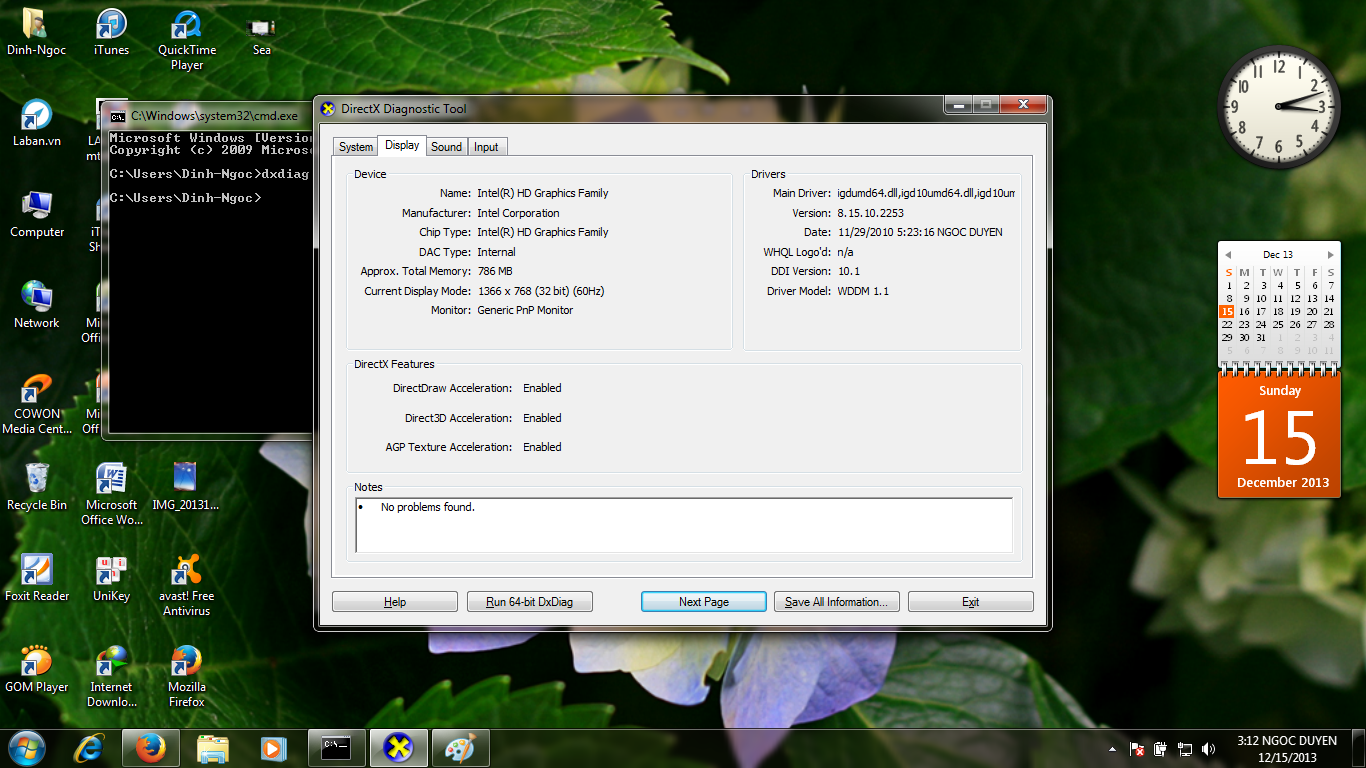Open Computer desktop icon

37,215
